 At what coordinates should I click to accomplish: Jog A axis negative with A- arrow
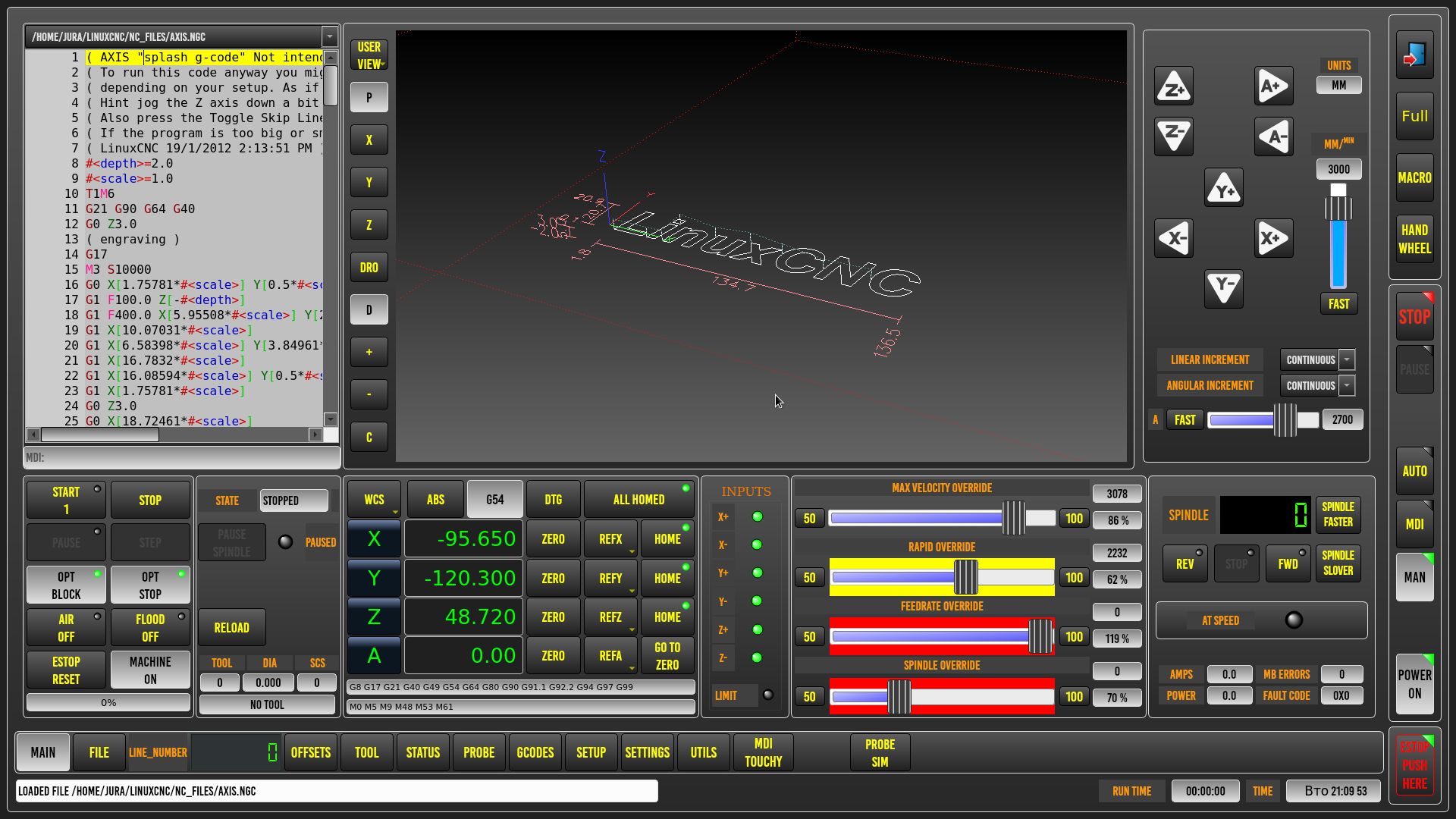point(1273,136)
